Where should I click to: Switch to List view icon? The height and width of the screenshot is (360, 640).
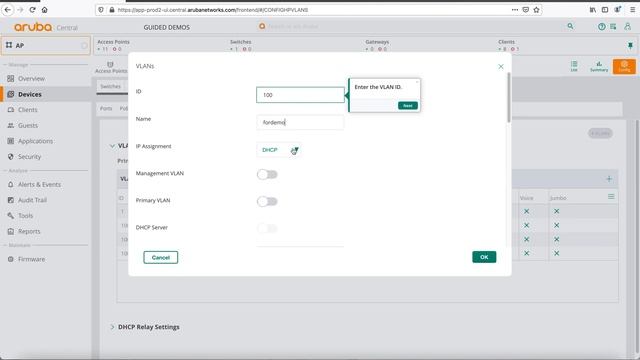pos(574,66)
